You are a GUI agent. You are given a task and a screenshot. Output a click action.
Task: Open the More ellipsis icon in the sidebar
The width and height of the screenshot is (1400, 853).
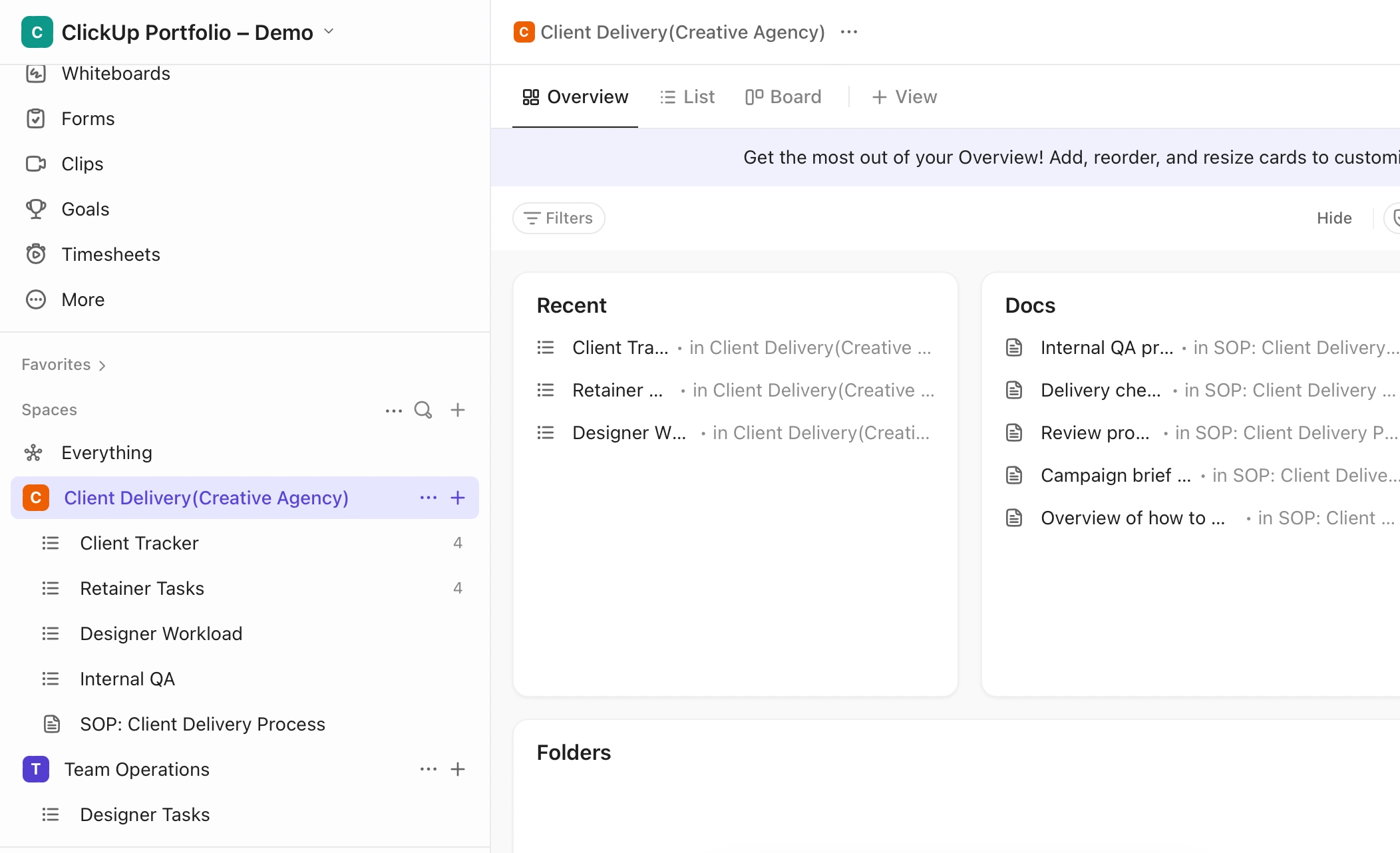tap(36, 299)
